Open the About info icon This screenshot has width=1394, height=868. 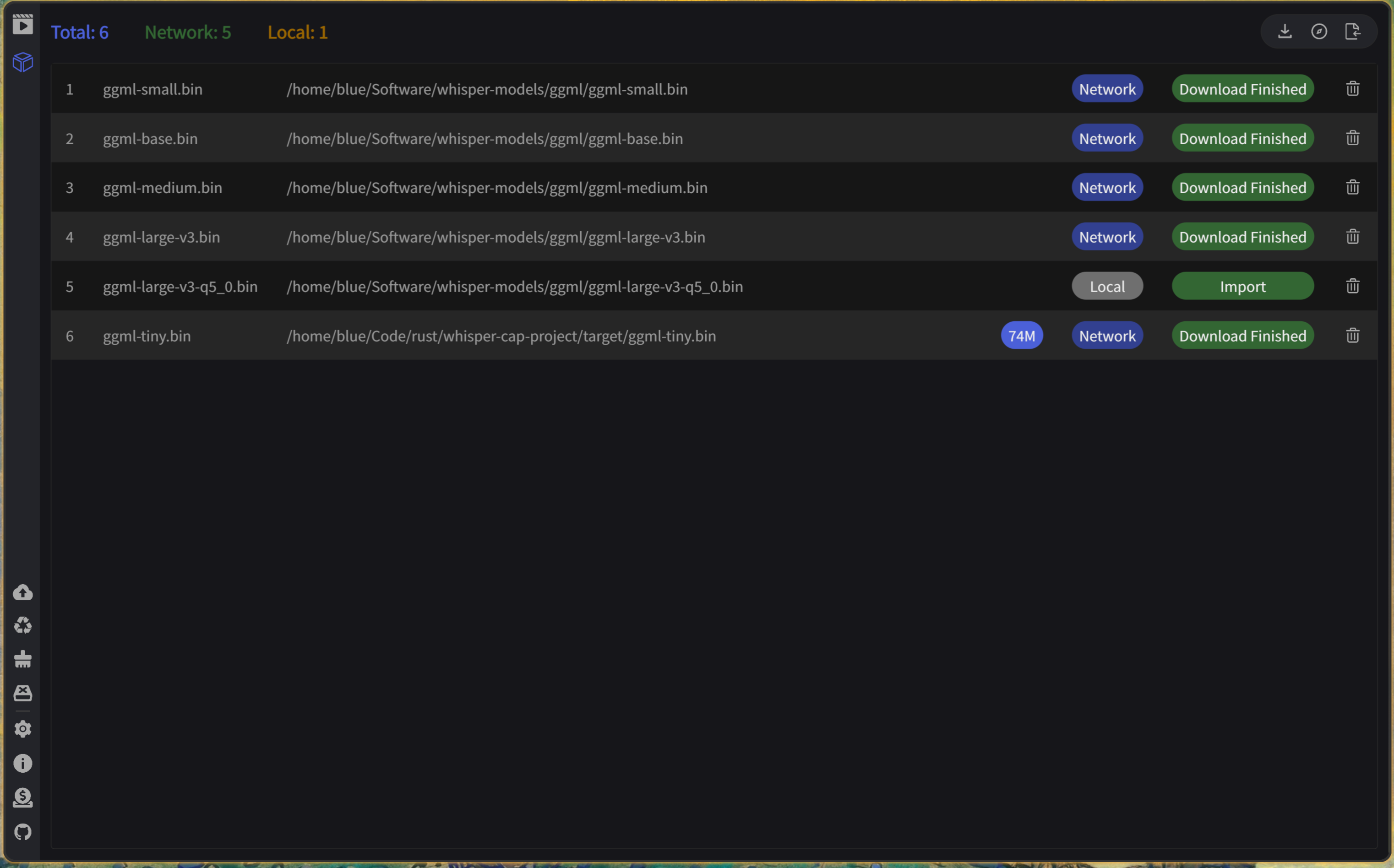(23, 763)
